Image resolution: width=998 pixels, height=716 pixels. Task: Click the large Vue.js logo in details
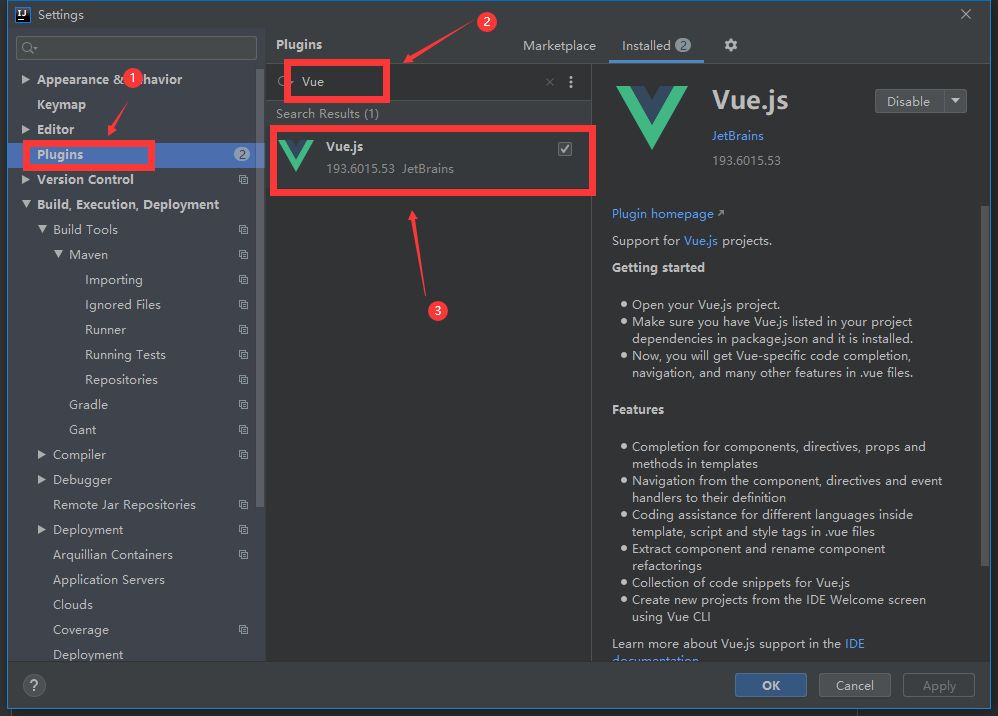tap(652, 117)
